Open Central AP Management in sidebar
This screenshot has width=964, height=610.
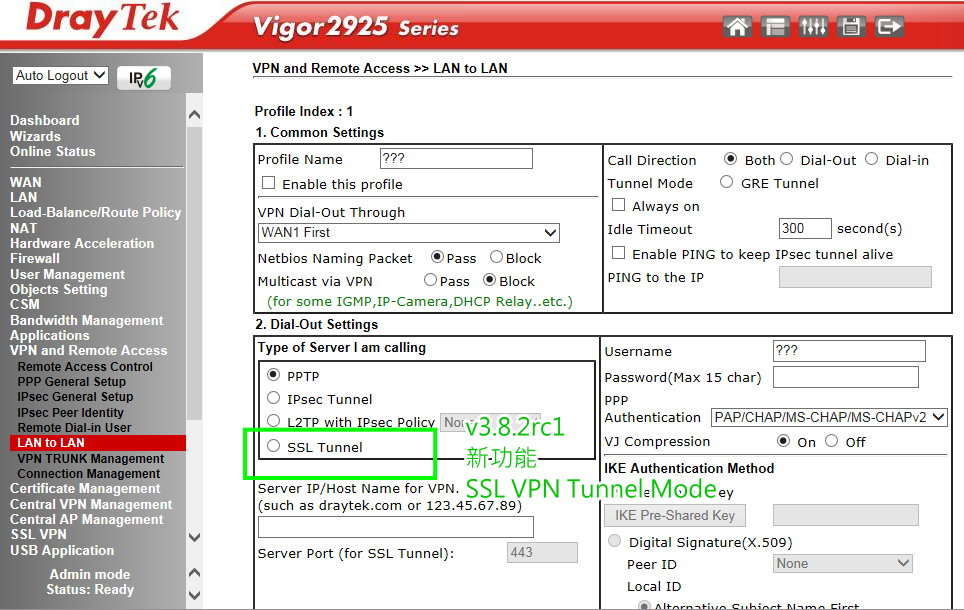[87, 520]
